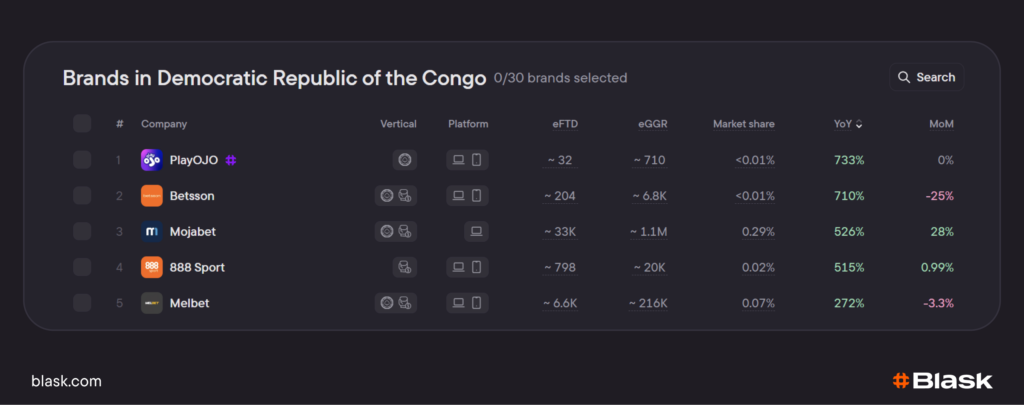Click the purple hash badge beside PlayOJO

tap(231, 160)
